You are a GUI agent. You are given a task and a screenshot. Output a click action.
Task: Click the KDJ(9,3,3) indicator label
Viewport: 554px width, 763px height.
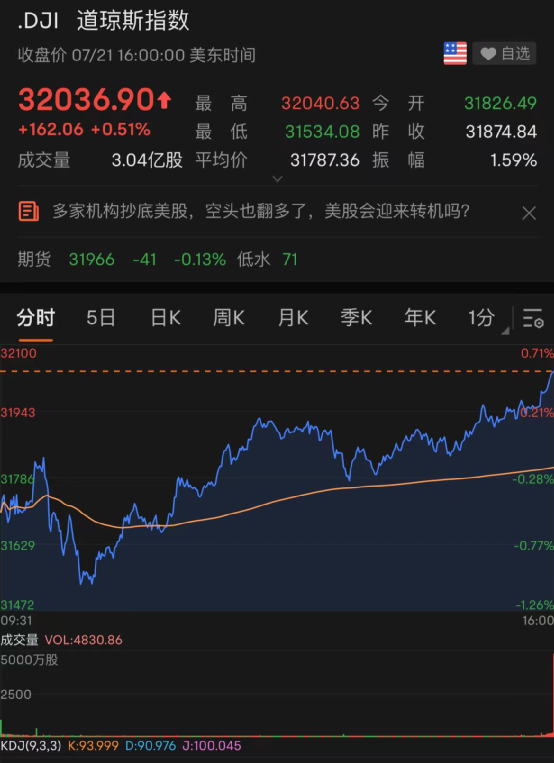pos(31,746)
